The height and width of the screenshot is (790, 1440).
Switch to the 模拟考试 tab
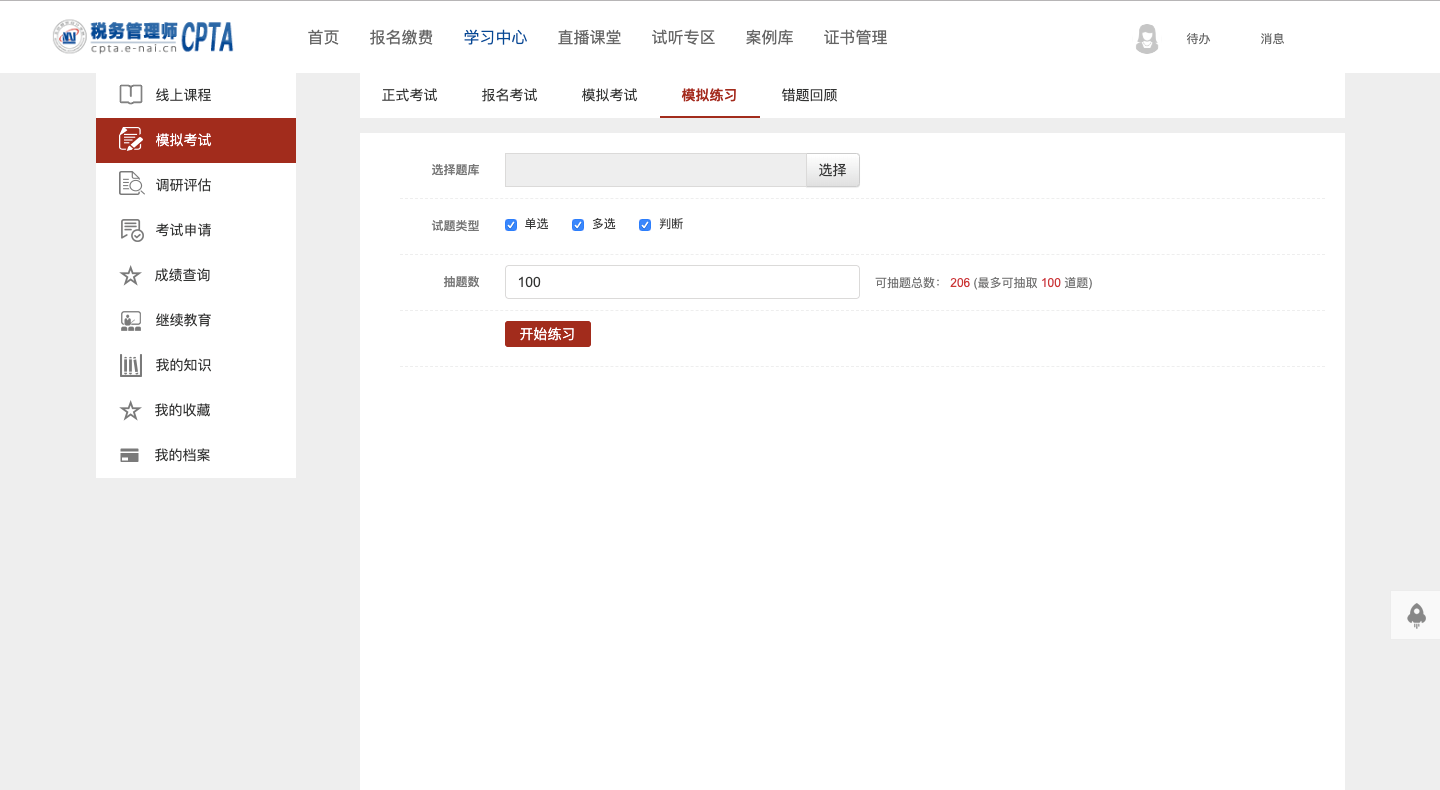(x=610, y=96)
